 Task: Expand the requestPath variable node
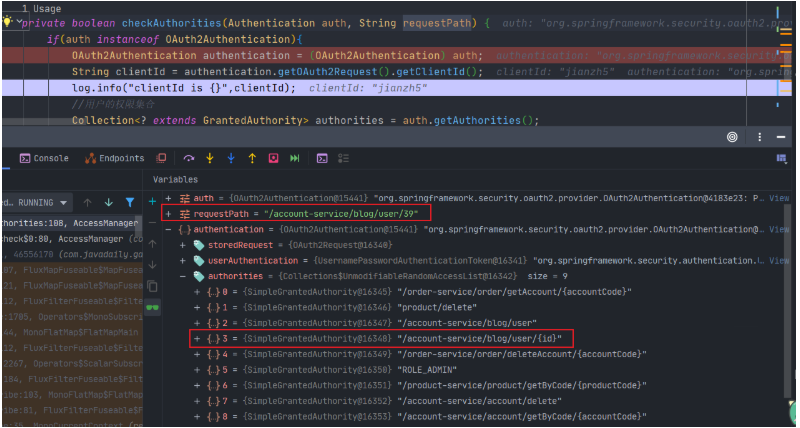[169, 214]
